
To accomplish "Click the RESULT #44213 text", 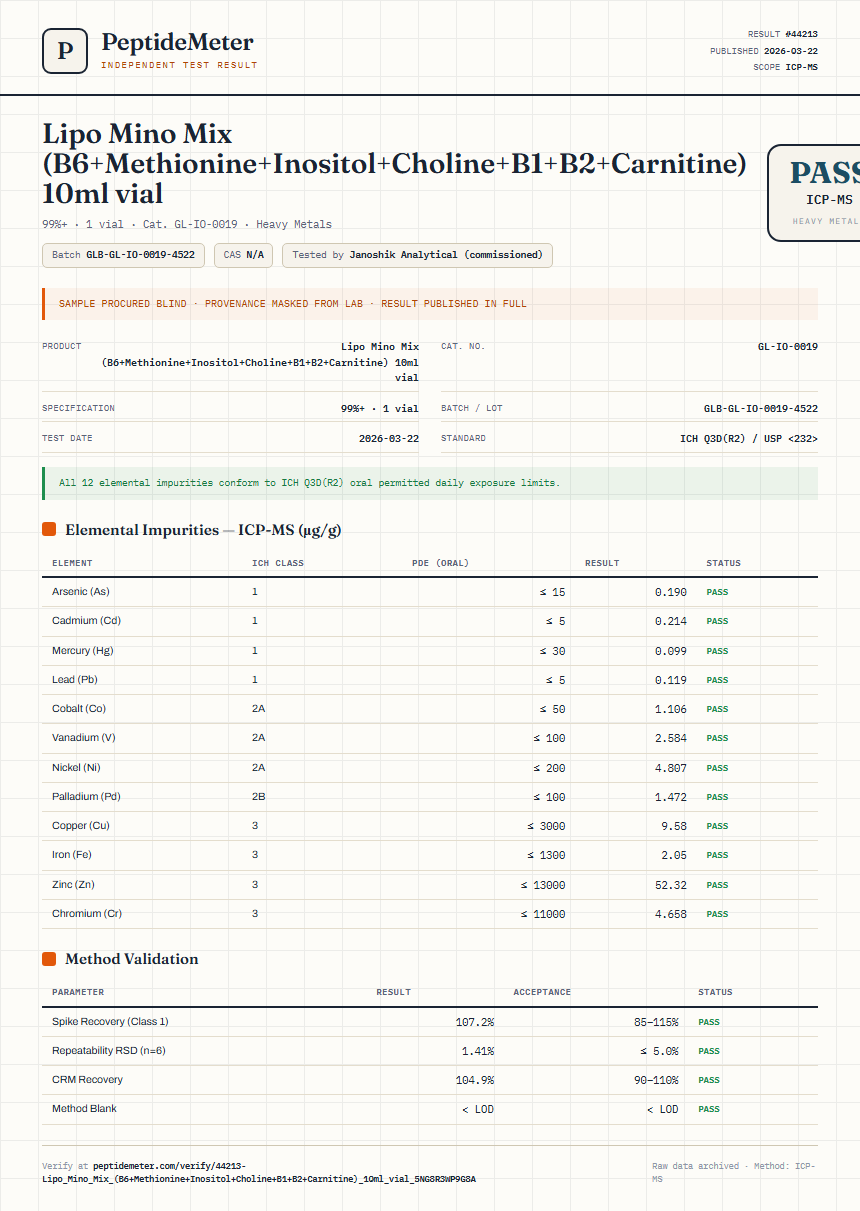I will pyautogui.click(x=782, y=34).
